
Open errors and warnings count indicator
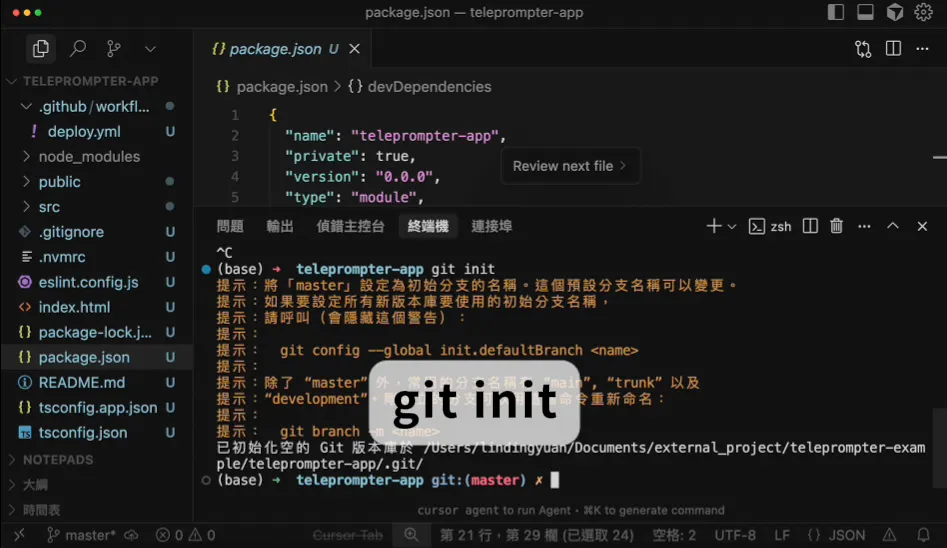(x=185, y=535)
